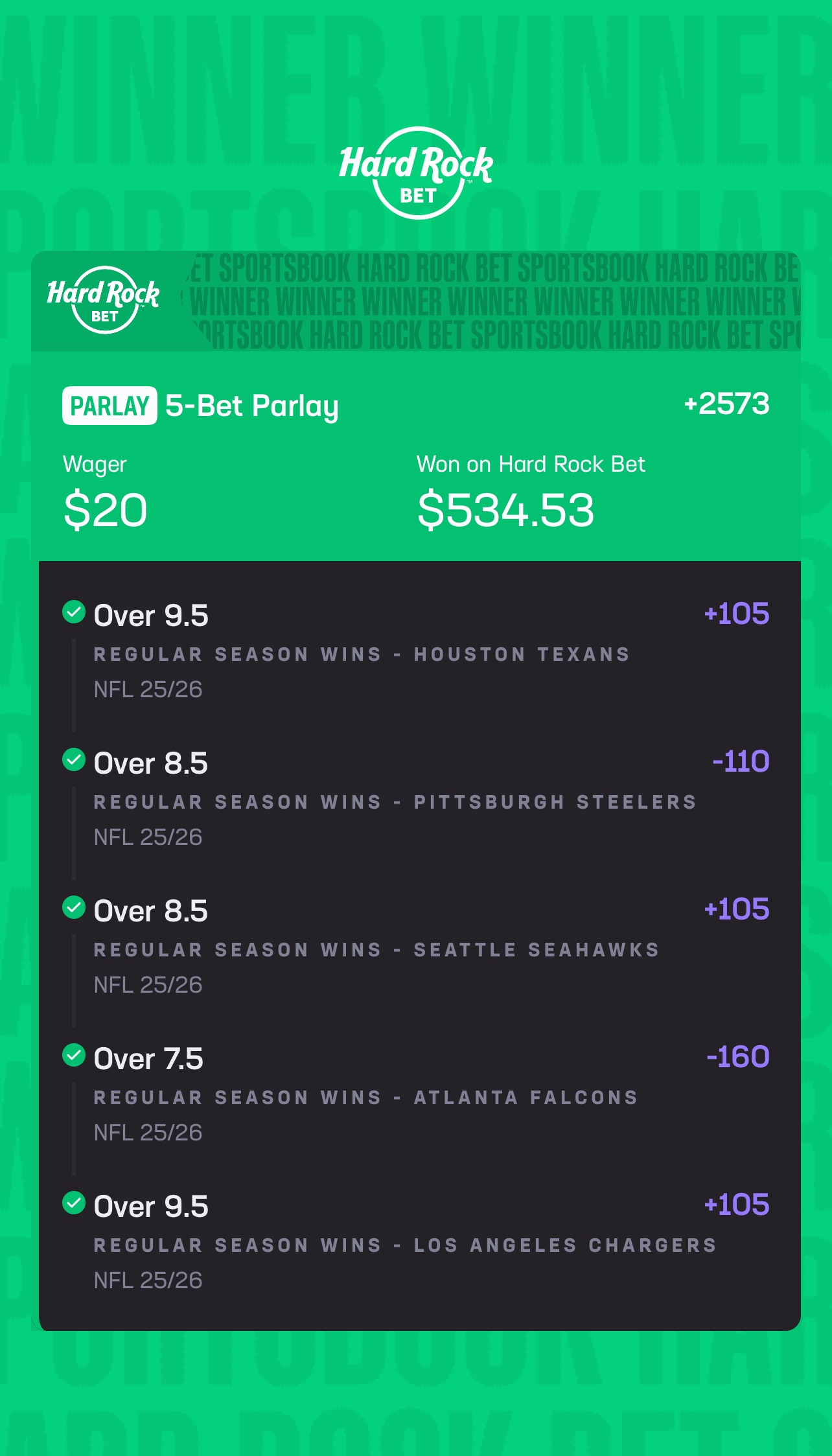832x1456 pixels.
Task: Click the +105 odds on Texans leg
Action: point(737,614)
